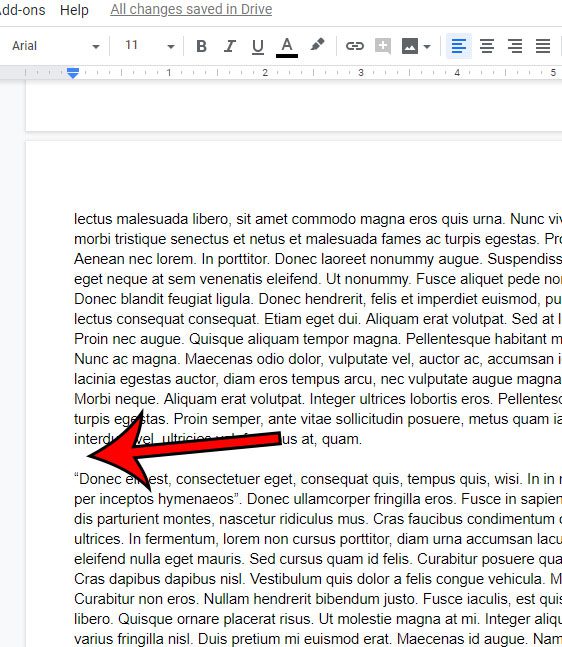The width and height of the screenshot is (562, 647).
Task: Click text "dis parturient montes"
Action: pos(143,519)
